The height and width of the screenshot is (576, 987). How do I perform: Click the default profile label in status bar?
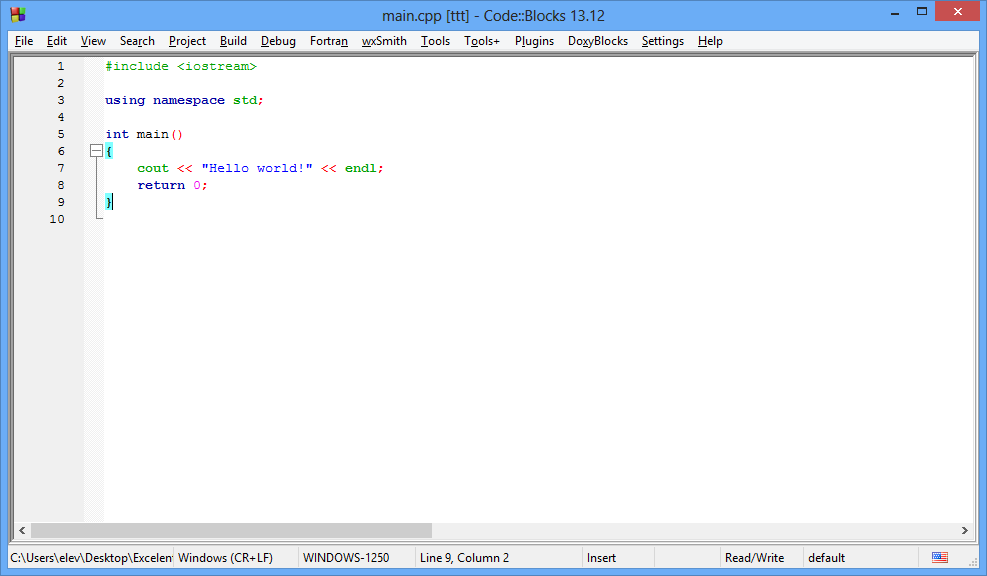(826, 558)
